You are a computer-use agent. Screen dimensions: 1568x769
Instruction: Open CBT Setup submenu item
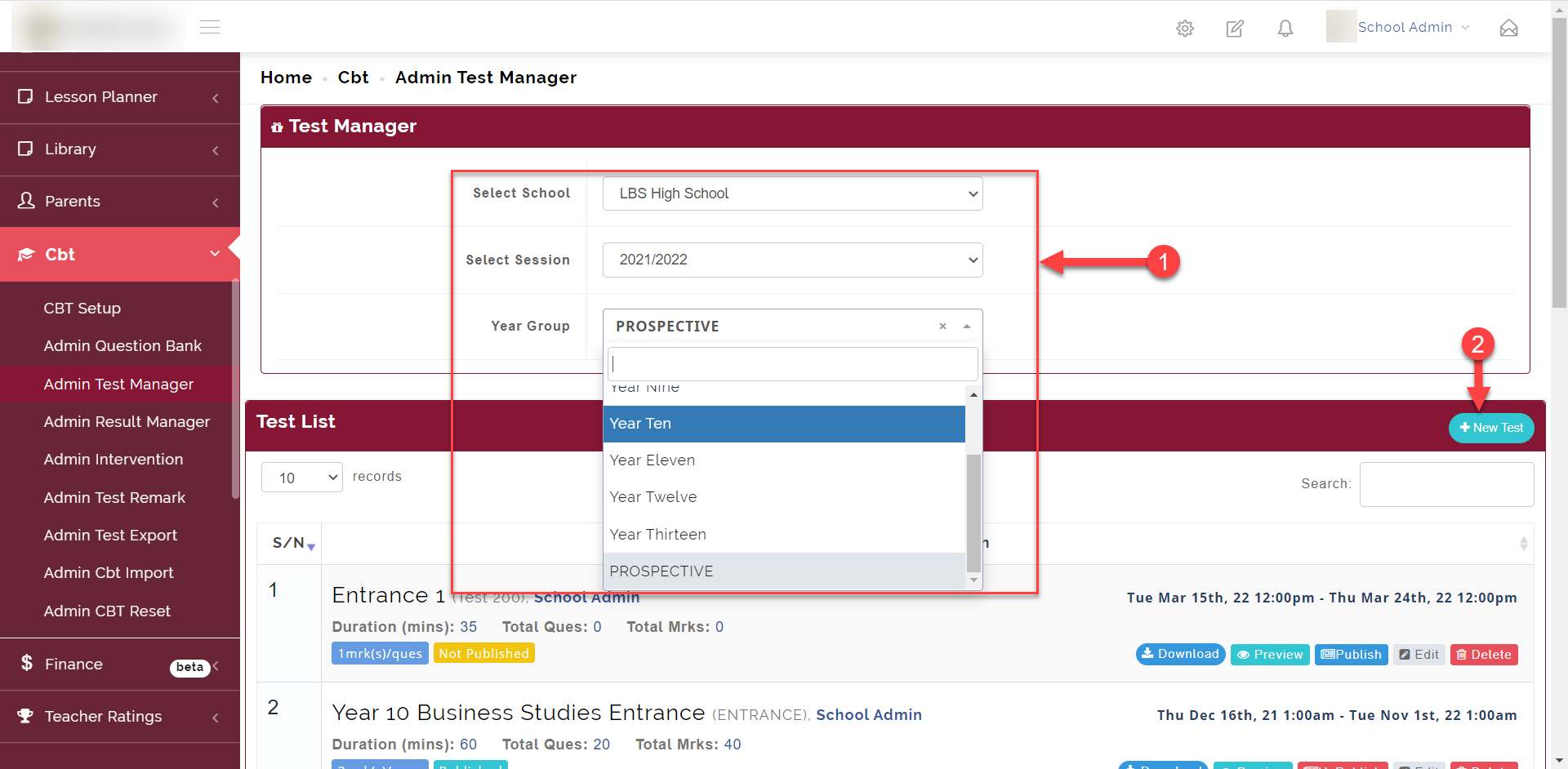[82, 308]
